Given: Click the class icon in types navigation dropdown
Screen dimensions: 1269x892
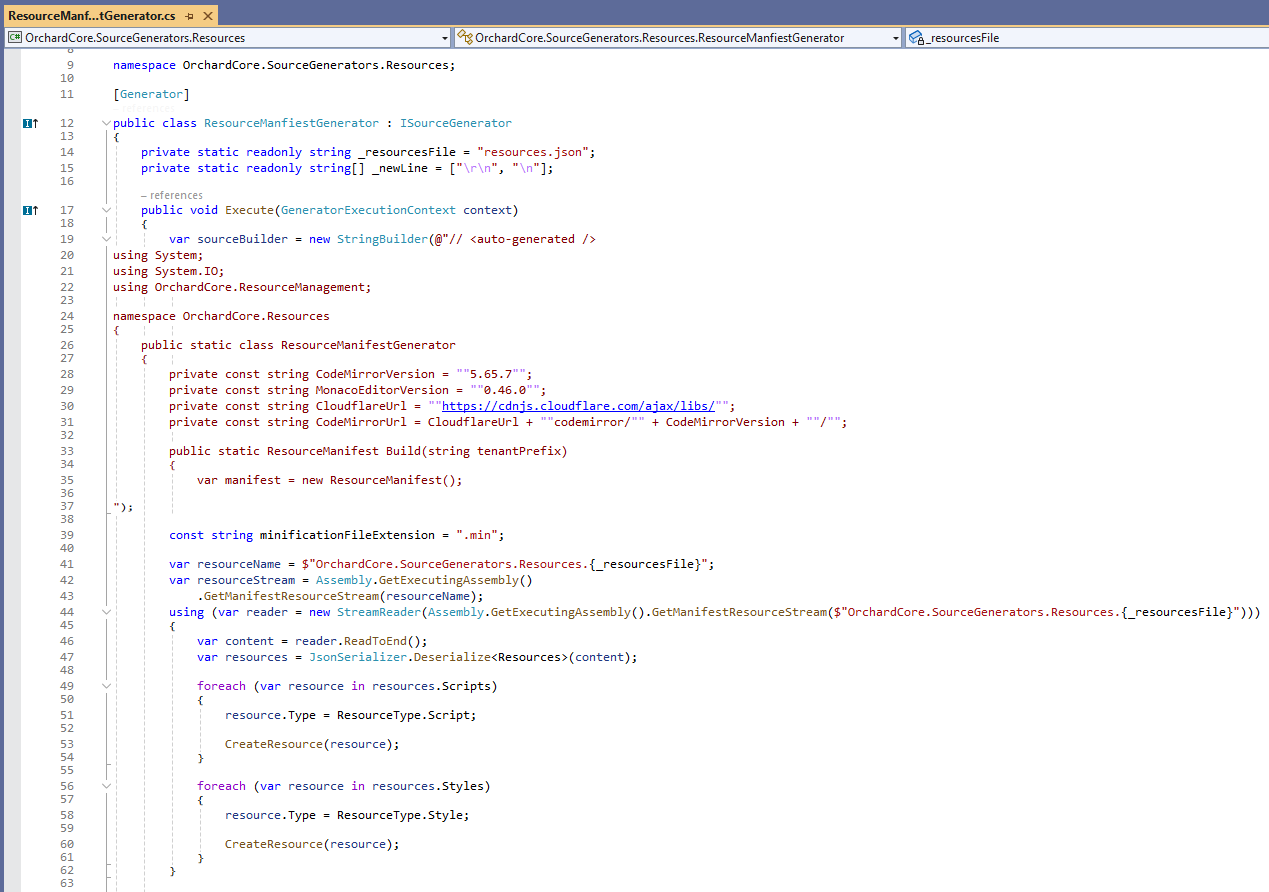Looking at the screenshot, I should 465,37.
